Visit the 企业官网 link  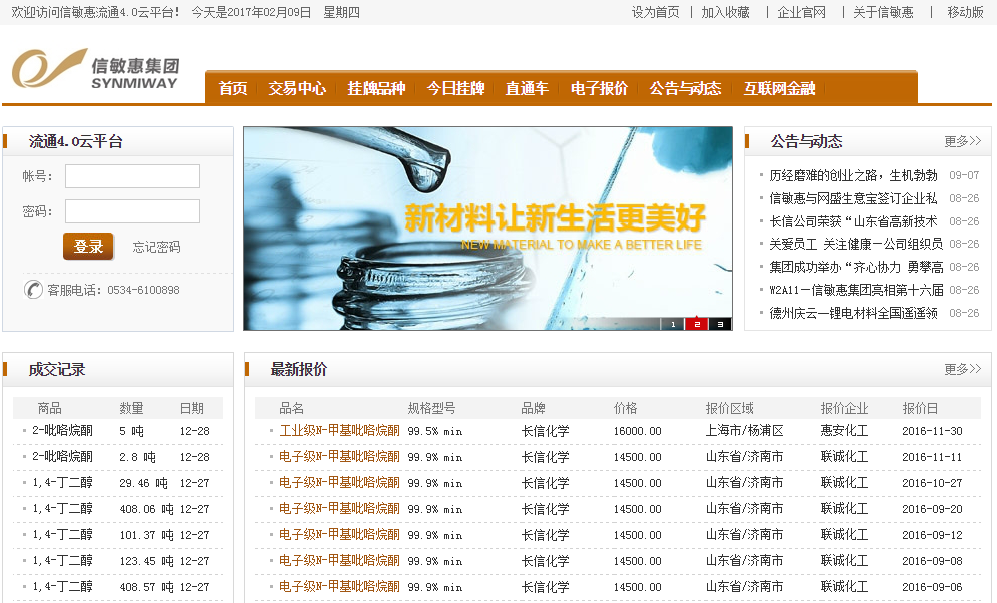pyautogui.click(x=801, y=12)
